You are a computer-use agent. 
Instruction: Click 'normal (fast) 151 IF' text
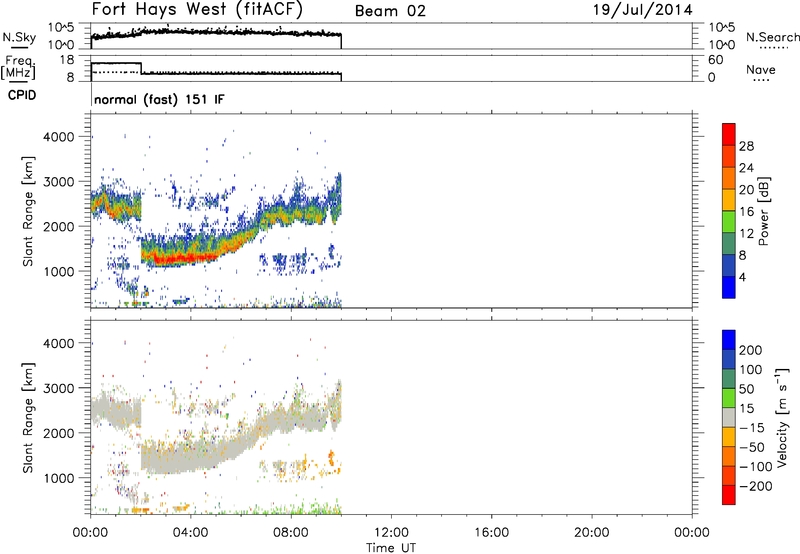tap(159, 99)
